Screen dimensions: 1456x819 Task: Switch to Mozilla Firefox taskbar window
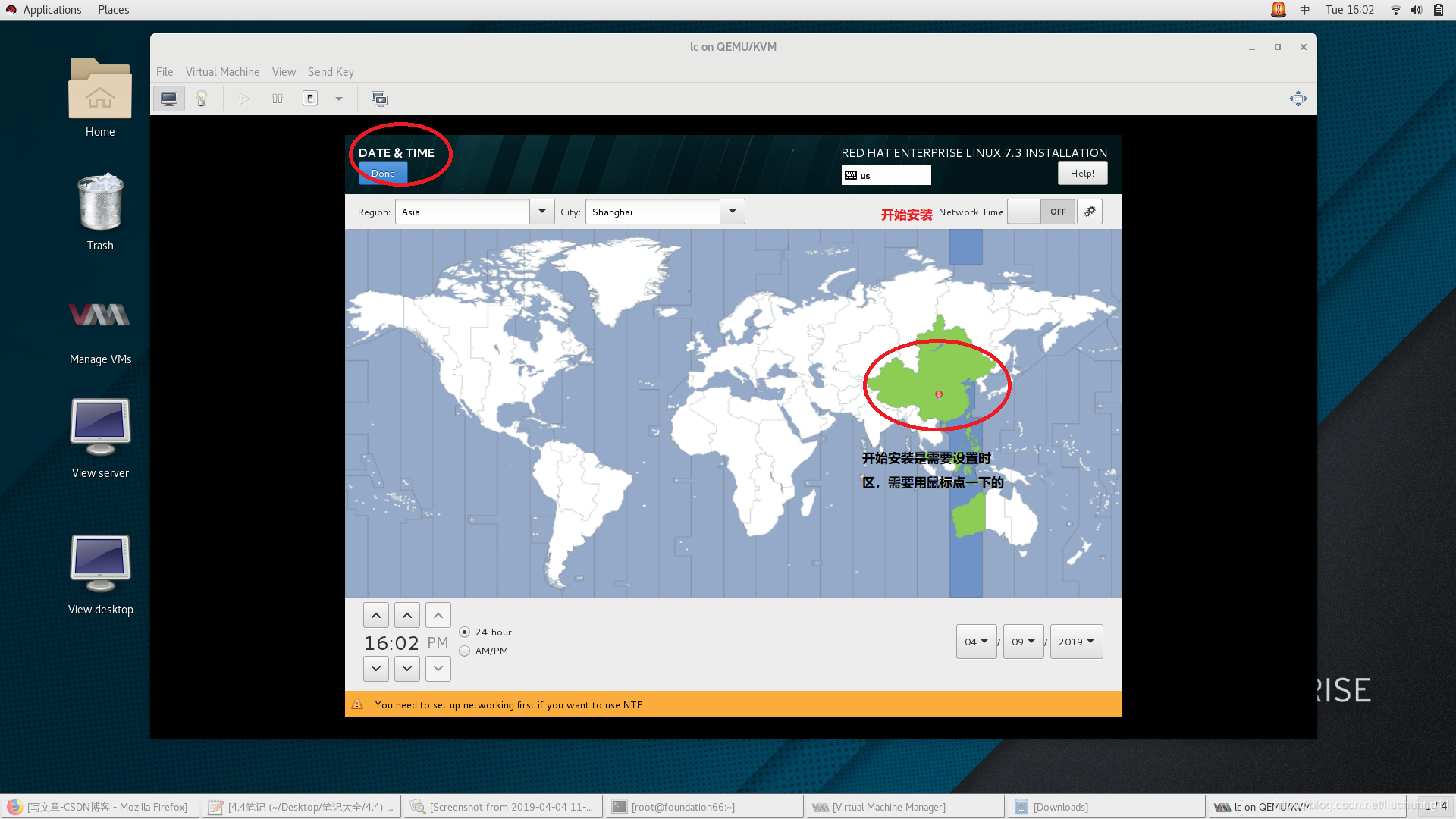coord(100,807)
